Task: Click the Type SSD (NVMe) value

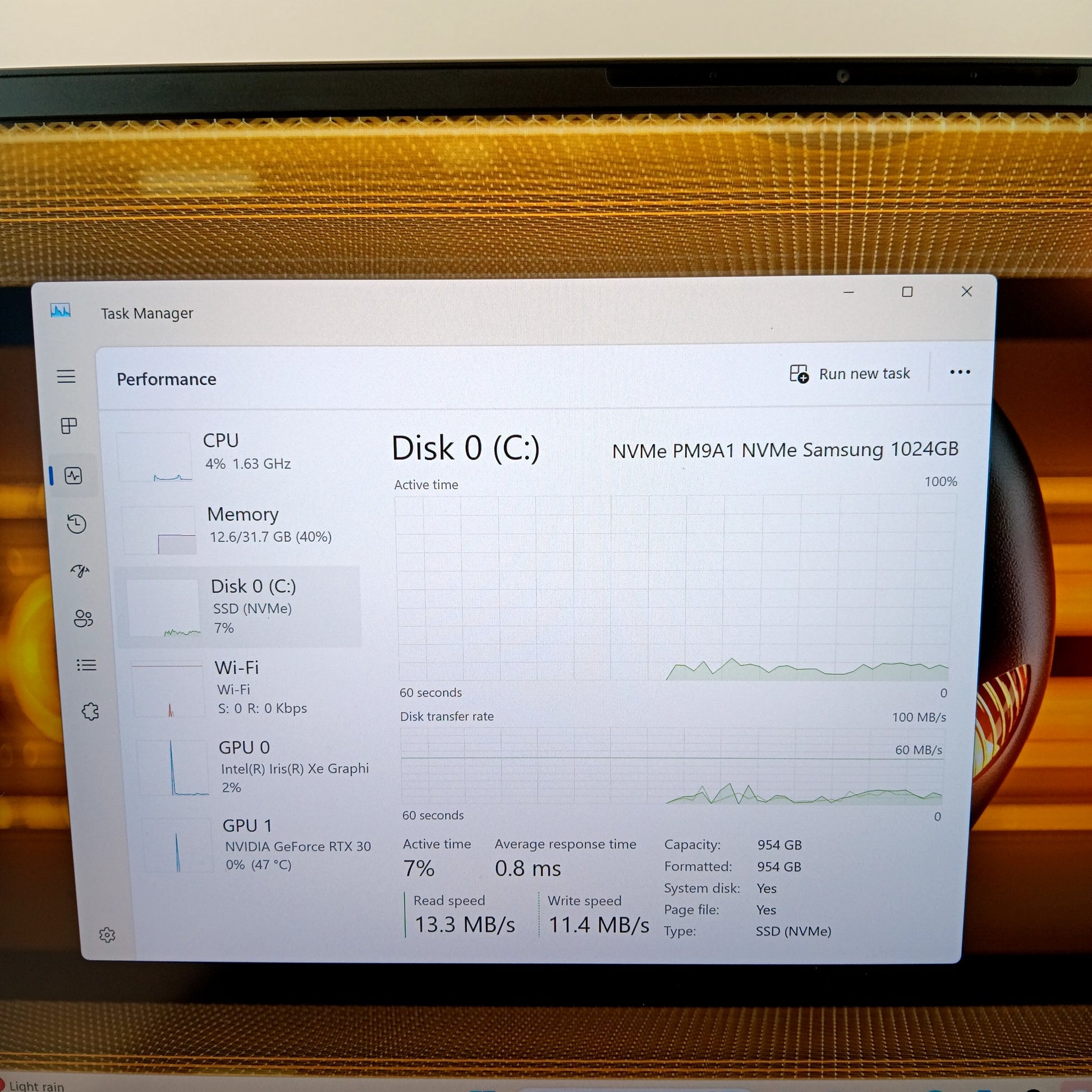Action: coord(793,931)
